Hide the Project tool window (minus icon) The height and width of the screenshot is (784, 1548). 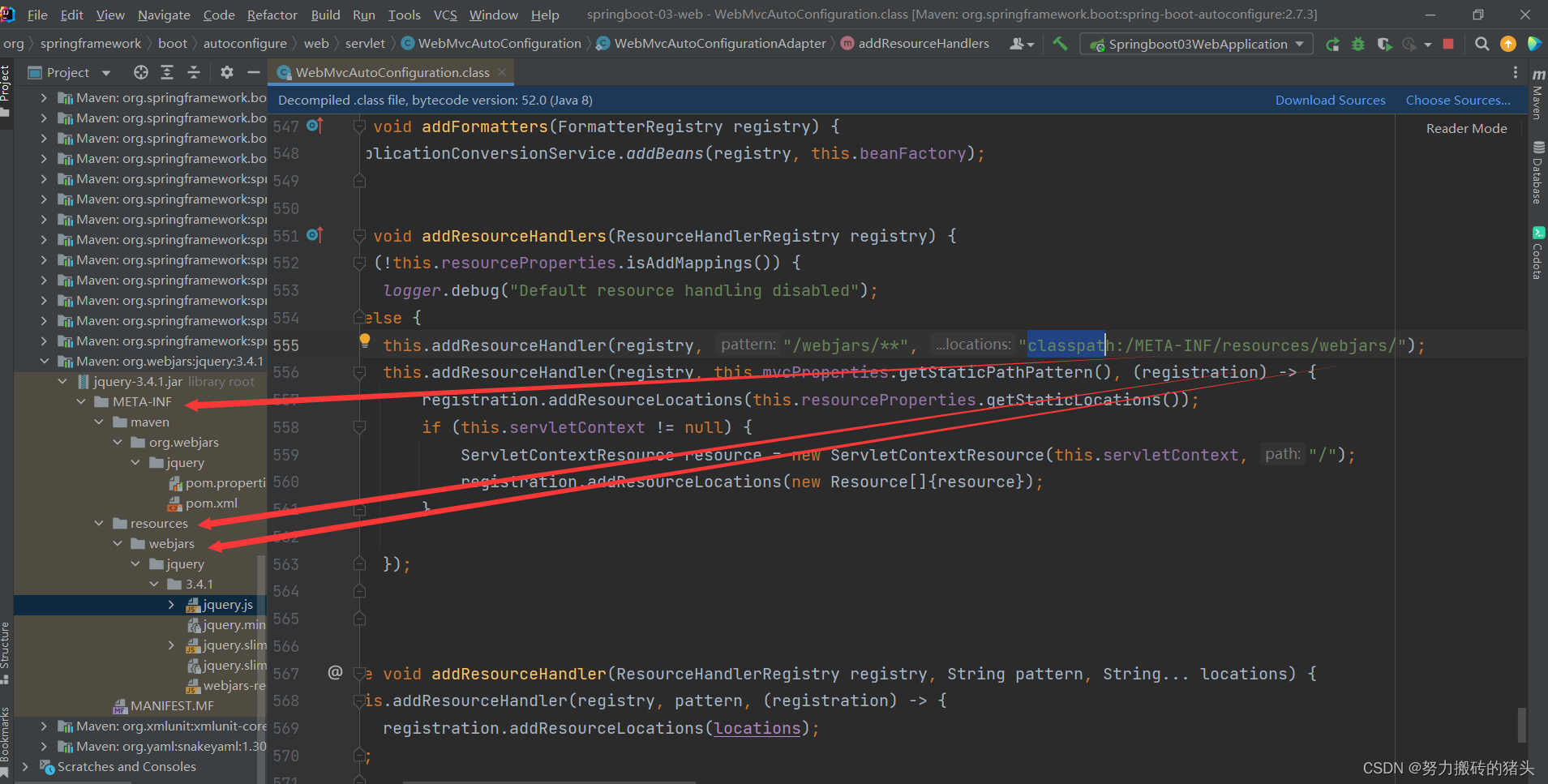tap(254, 72)
